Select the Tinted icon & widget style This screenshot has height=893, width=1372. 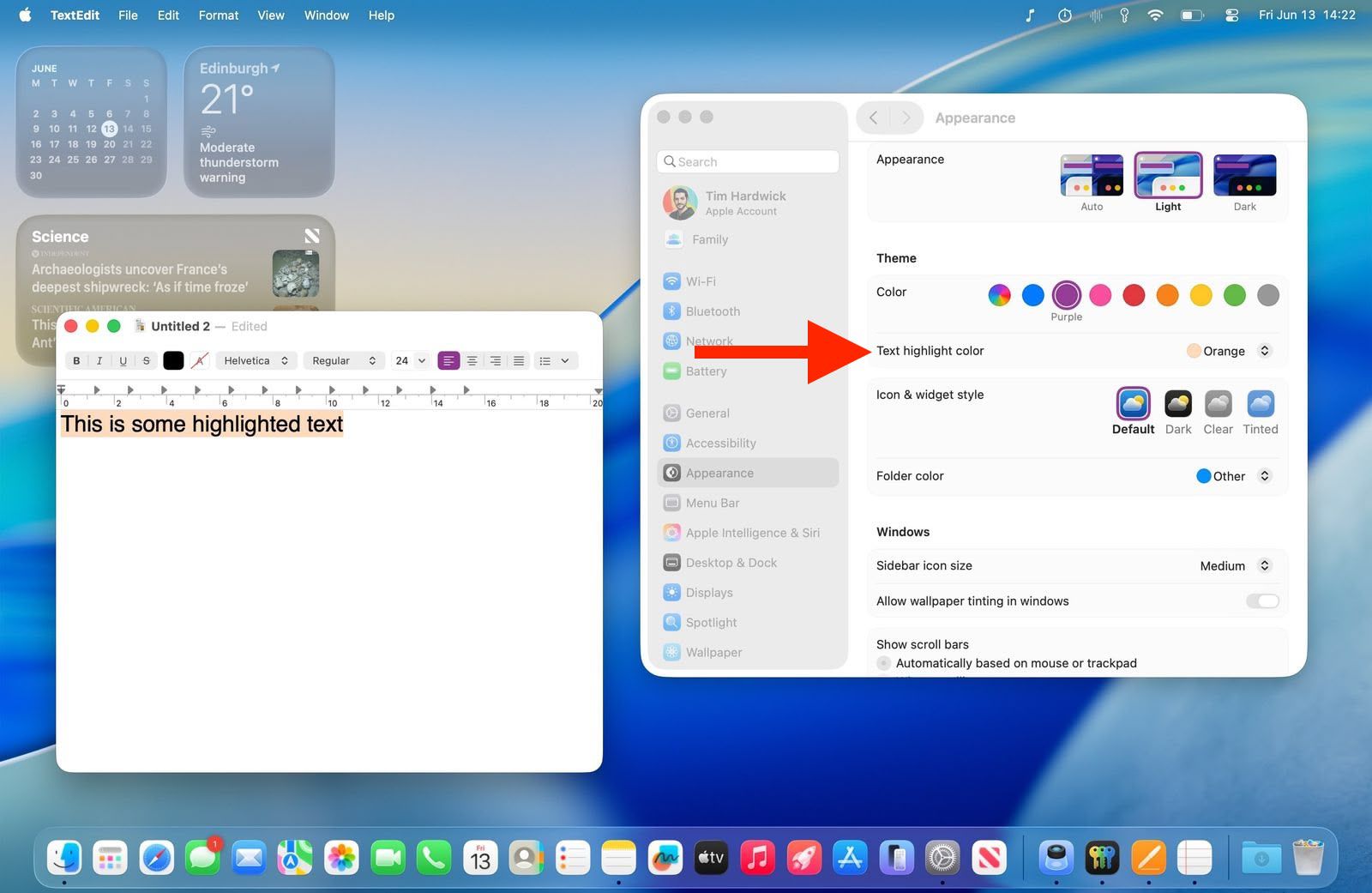(x=1260, y=403)
